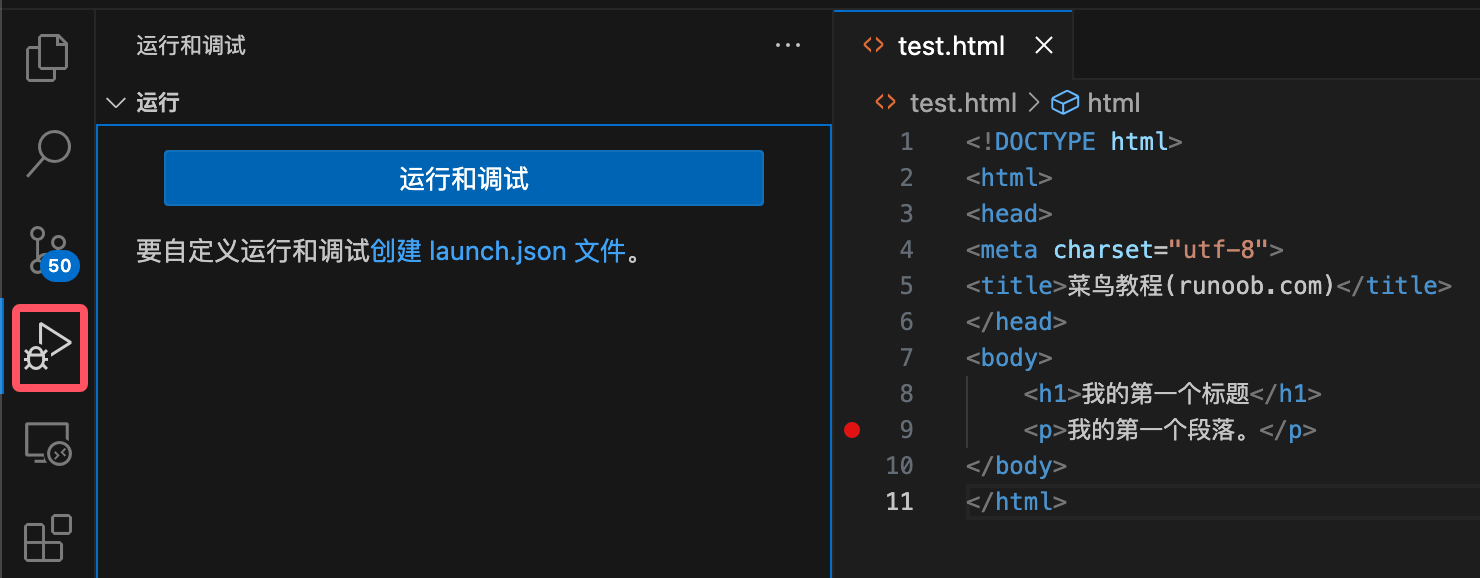
Task: Click the html cube symbol icon in breadcrumb
Action: click(x=1067, y=103)
